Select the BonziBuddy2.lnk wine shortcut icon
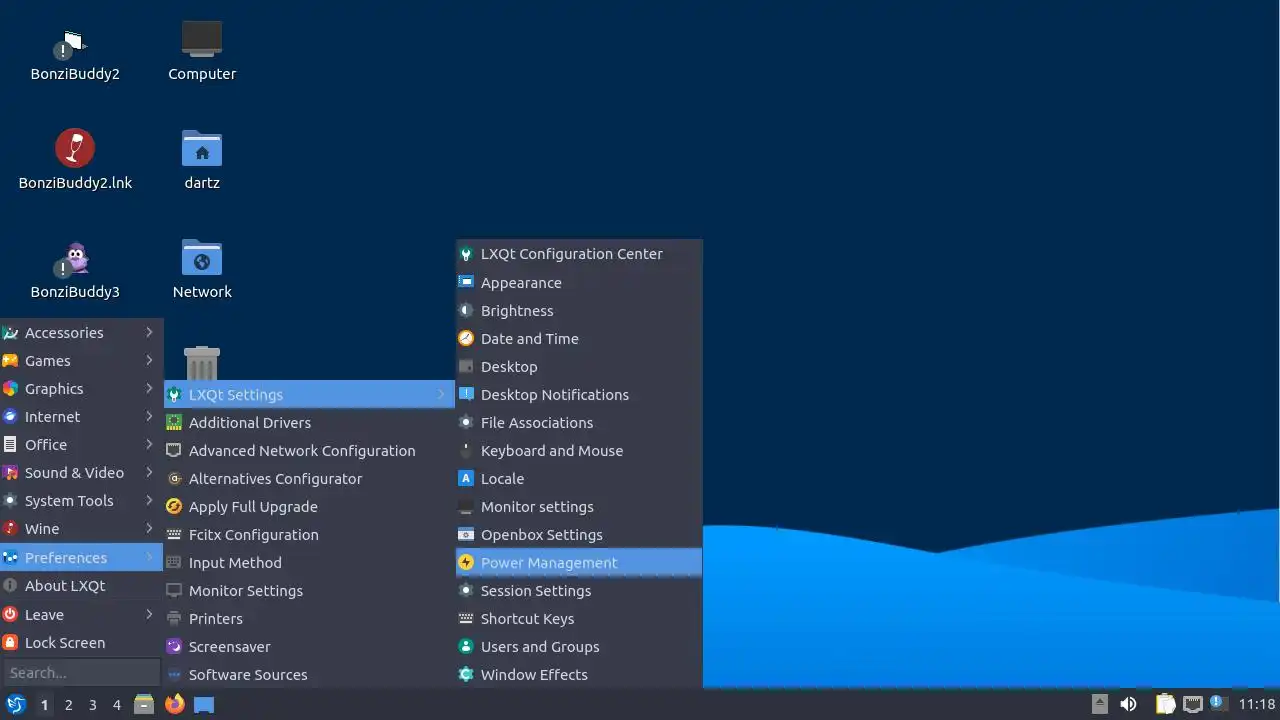This screenshot has height=720, width=1280. [75, 149]
